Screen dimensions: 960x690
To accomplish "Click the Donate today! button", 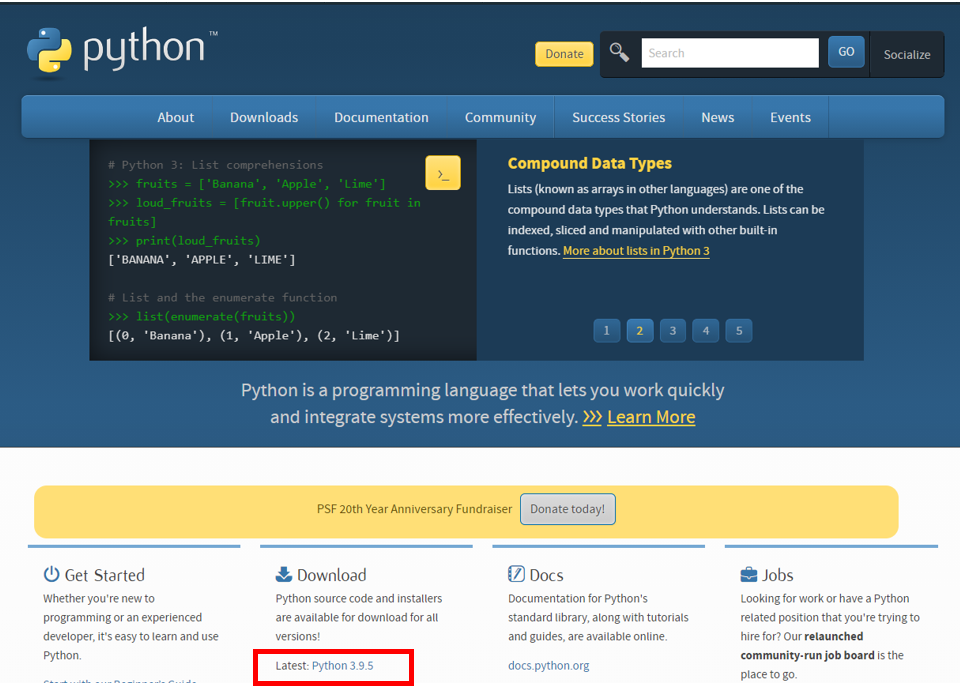I will (x=567, y=509).
